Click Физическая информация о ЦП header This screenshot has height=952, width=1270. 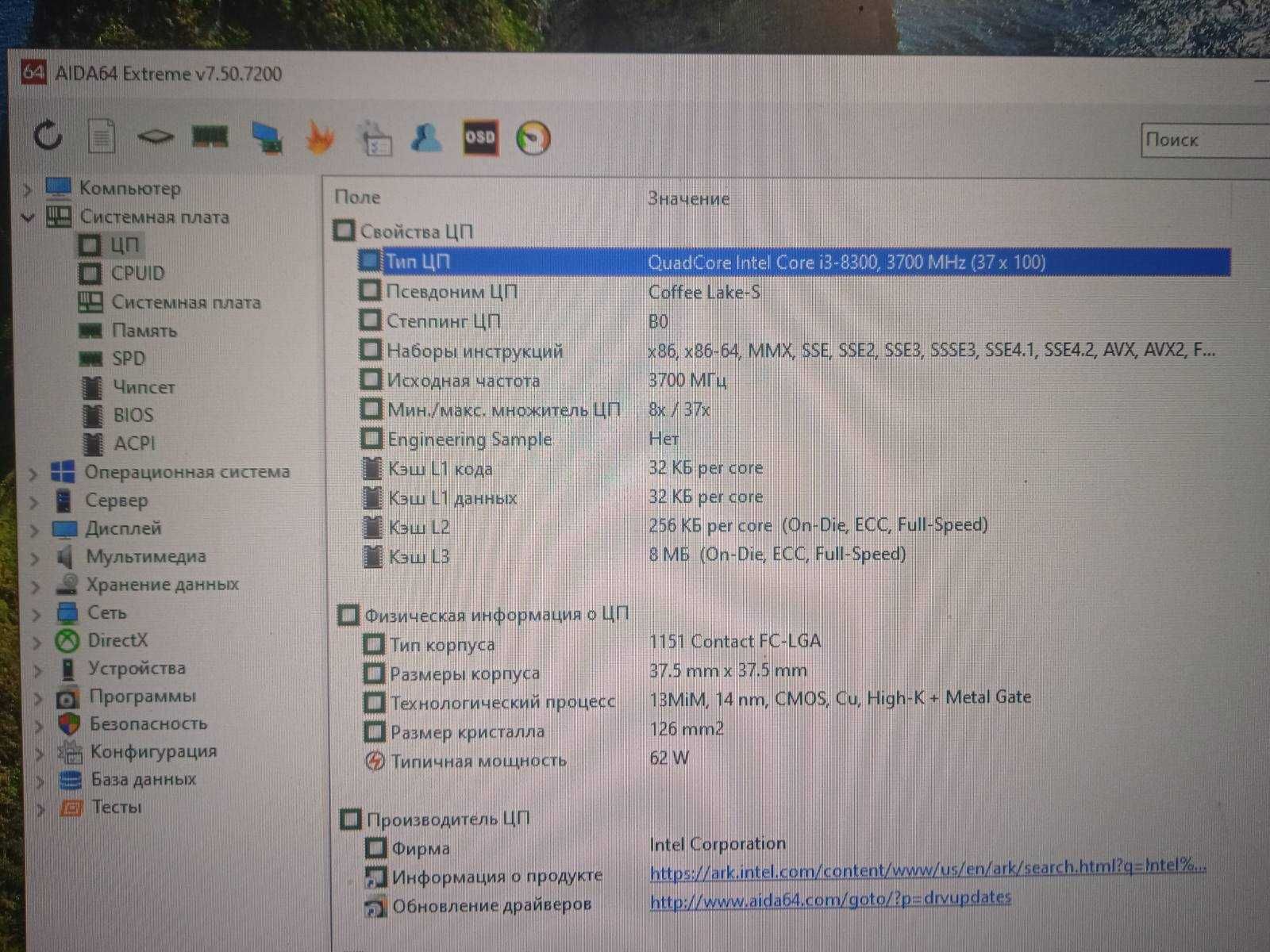(x=483, y=614)
